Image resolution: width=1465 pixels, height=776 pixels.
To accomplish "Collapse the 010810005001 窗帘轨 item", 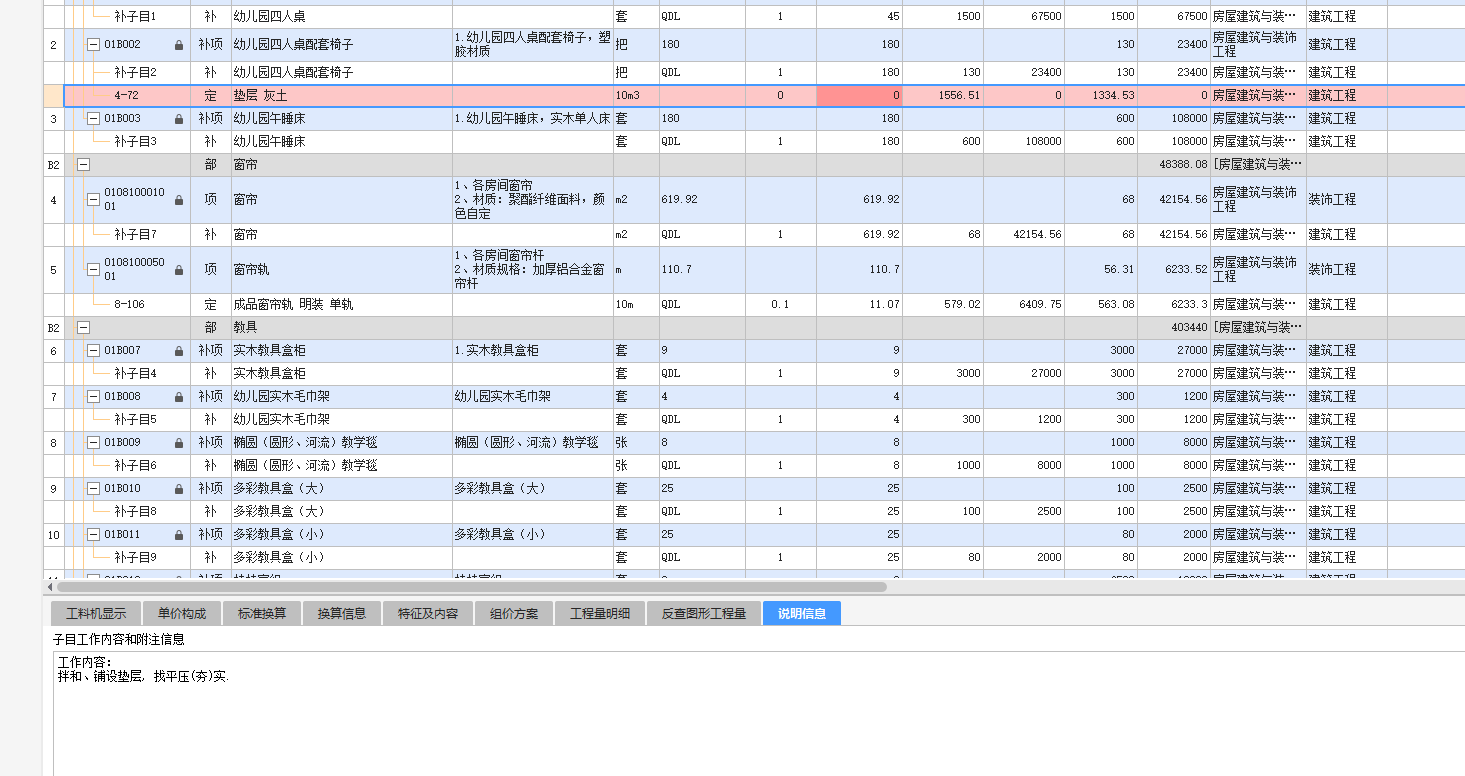I will click(93, 270).
